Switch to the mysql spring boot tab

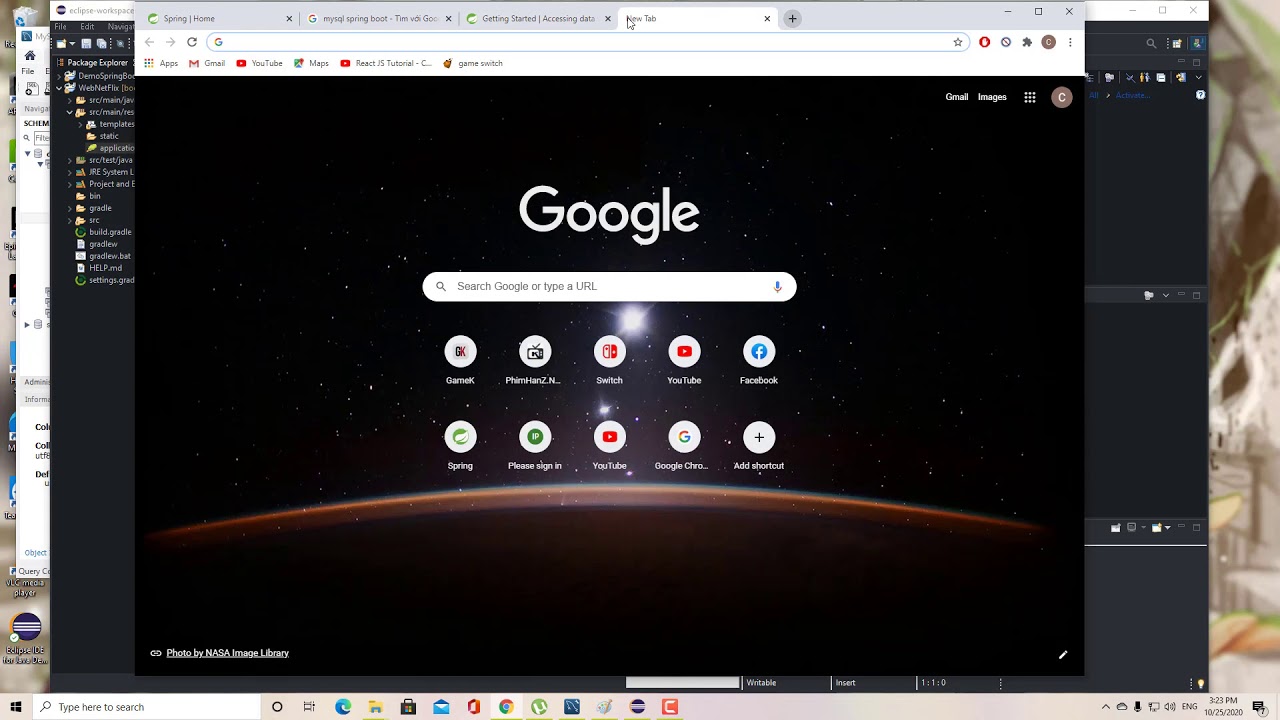(x=378, y=18)
